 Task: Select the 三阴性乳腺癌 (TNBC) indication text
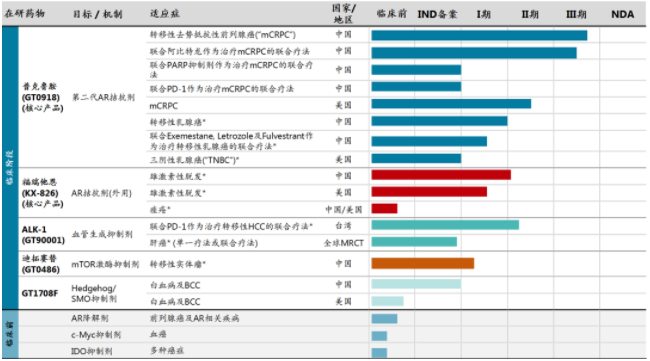pos(194,160)
